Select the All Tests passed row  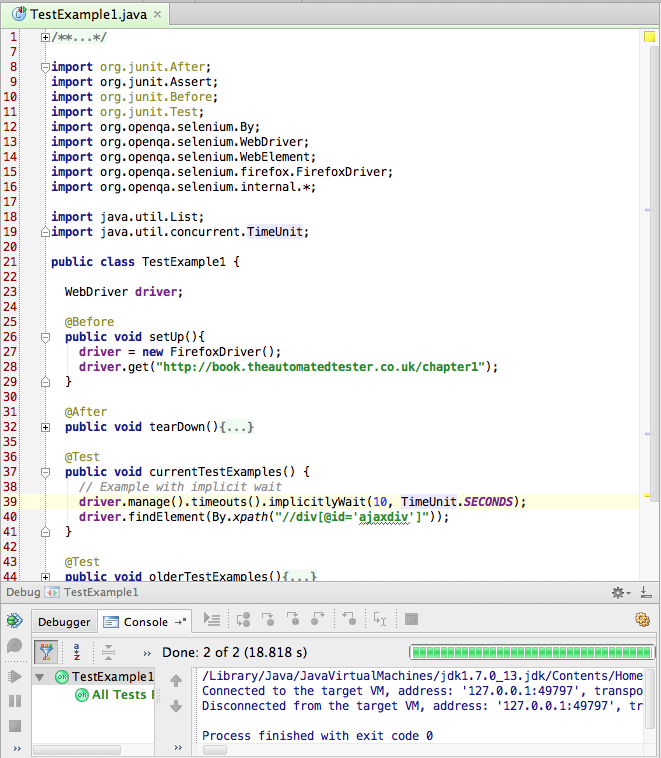tap(93, 695)
